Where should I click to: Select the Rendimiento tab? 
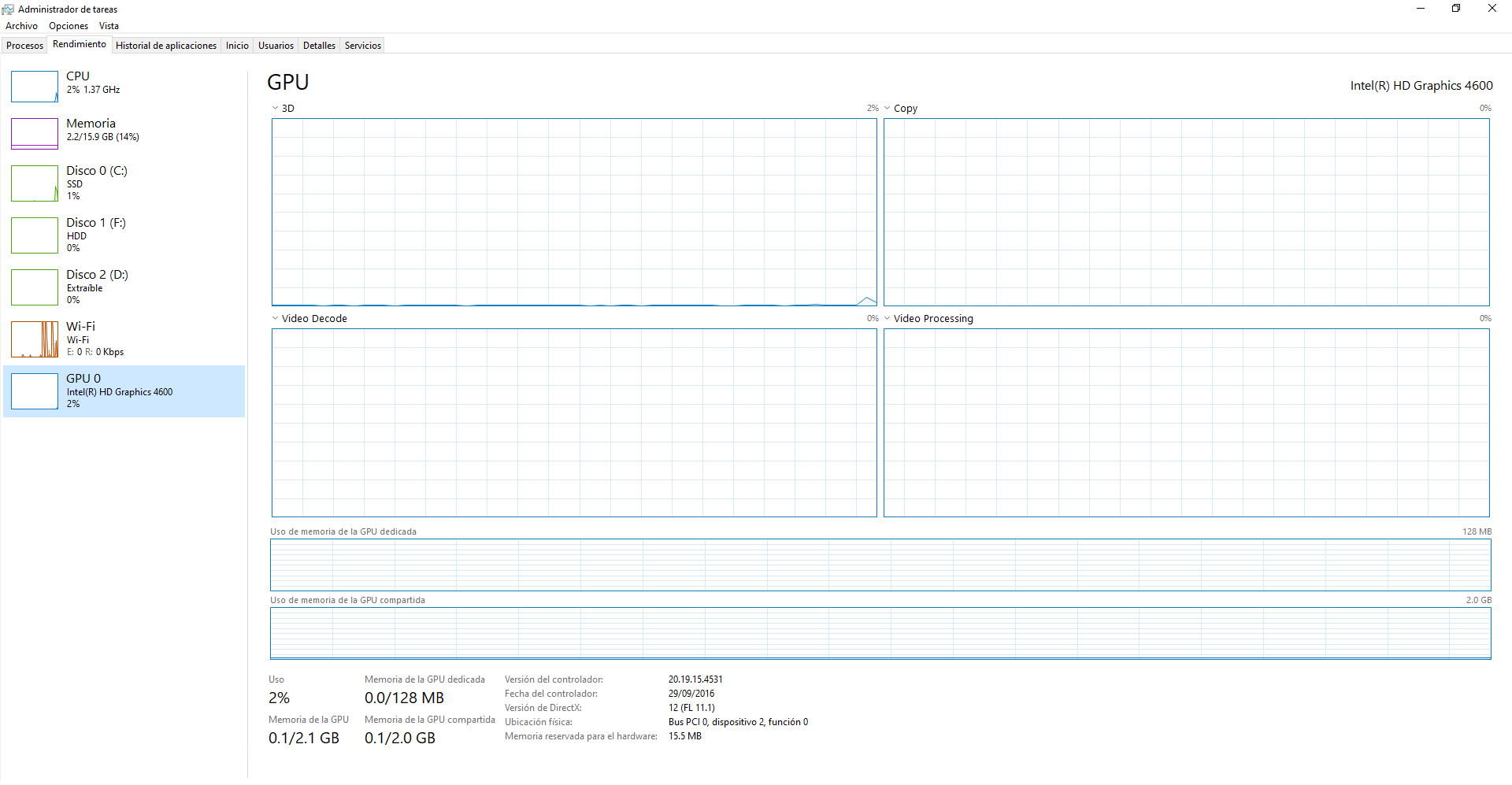[80, 44]
